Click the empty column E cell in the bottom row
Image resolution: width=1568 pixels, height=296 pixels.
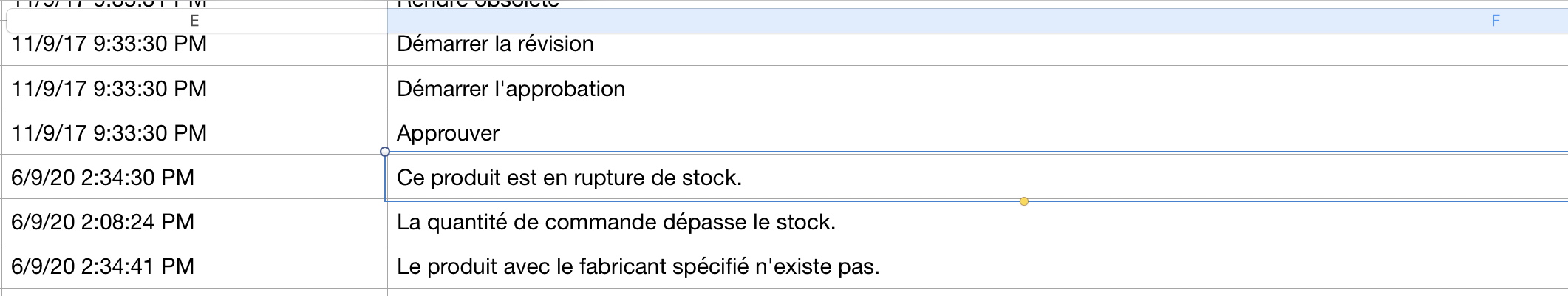[194, 292]
